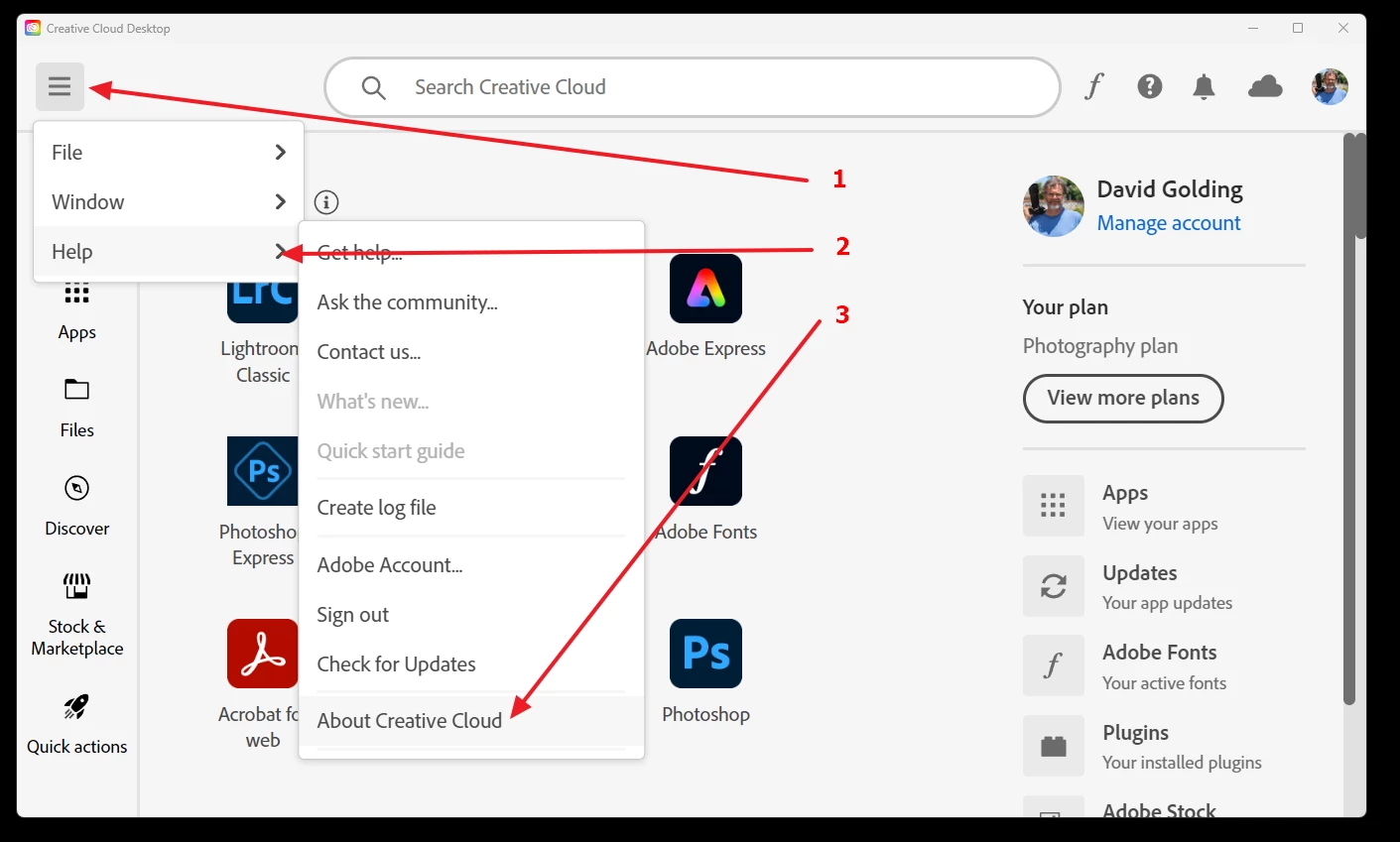1400x842 pixels.
Task: Open cloud sync status icon
Action: 1265,86
